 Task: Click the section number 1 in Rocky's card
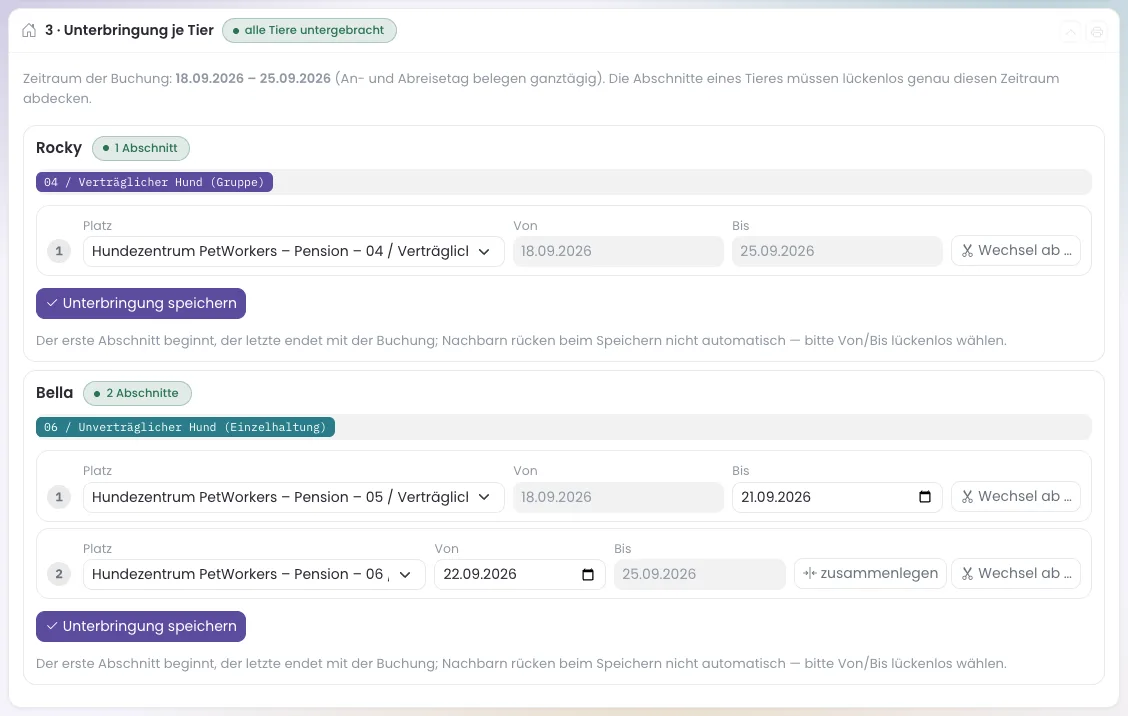59,251
